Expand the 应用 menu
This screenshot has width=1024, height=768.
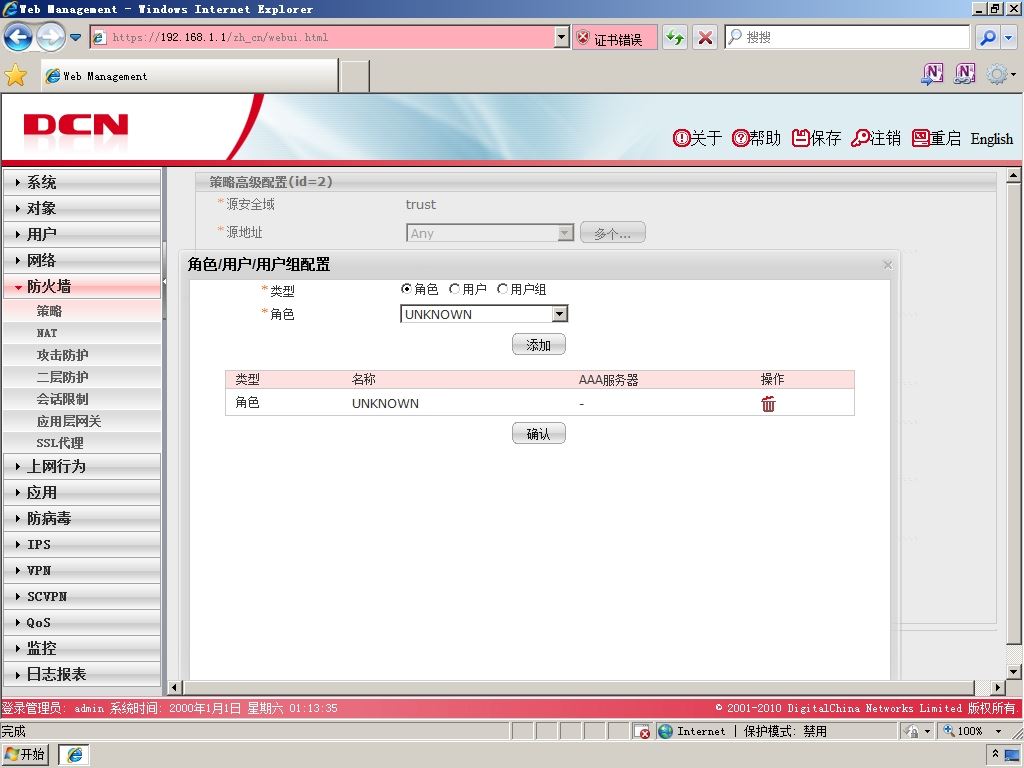[x=82, y=492]
